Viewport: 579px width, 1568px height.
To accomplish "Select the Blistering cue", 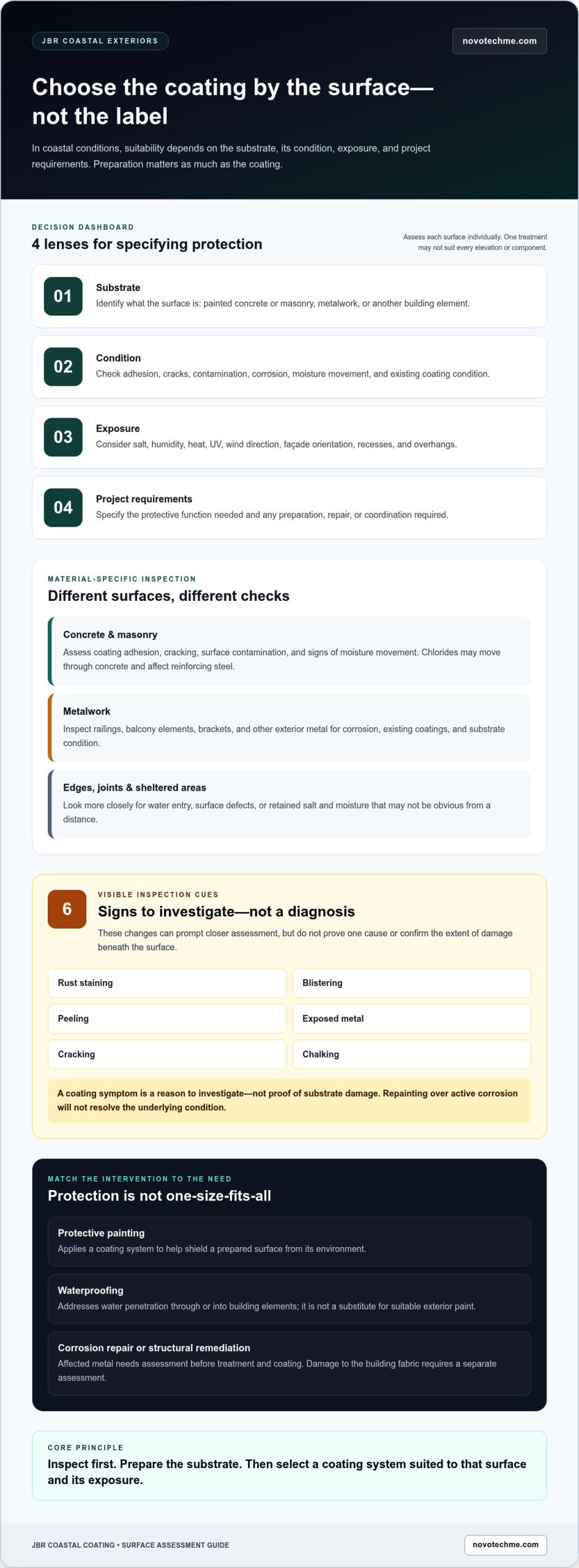I will [x=411, y=983].
